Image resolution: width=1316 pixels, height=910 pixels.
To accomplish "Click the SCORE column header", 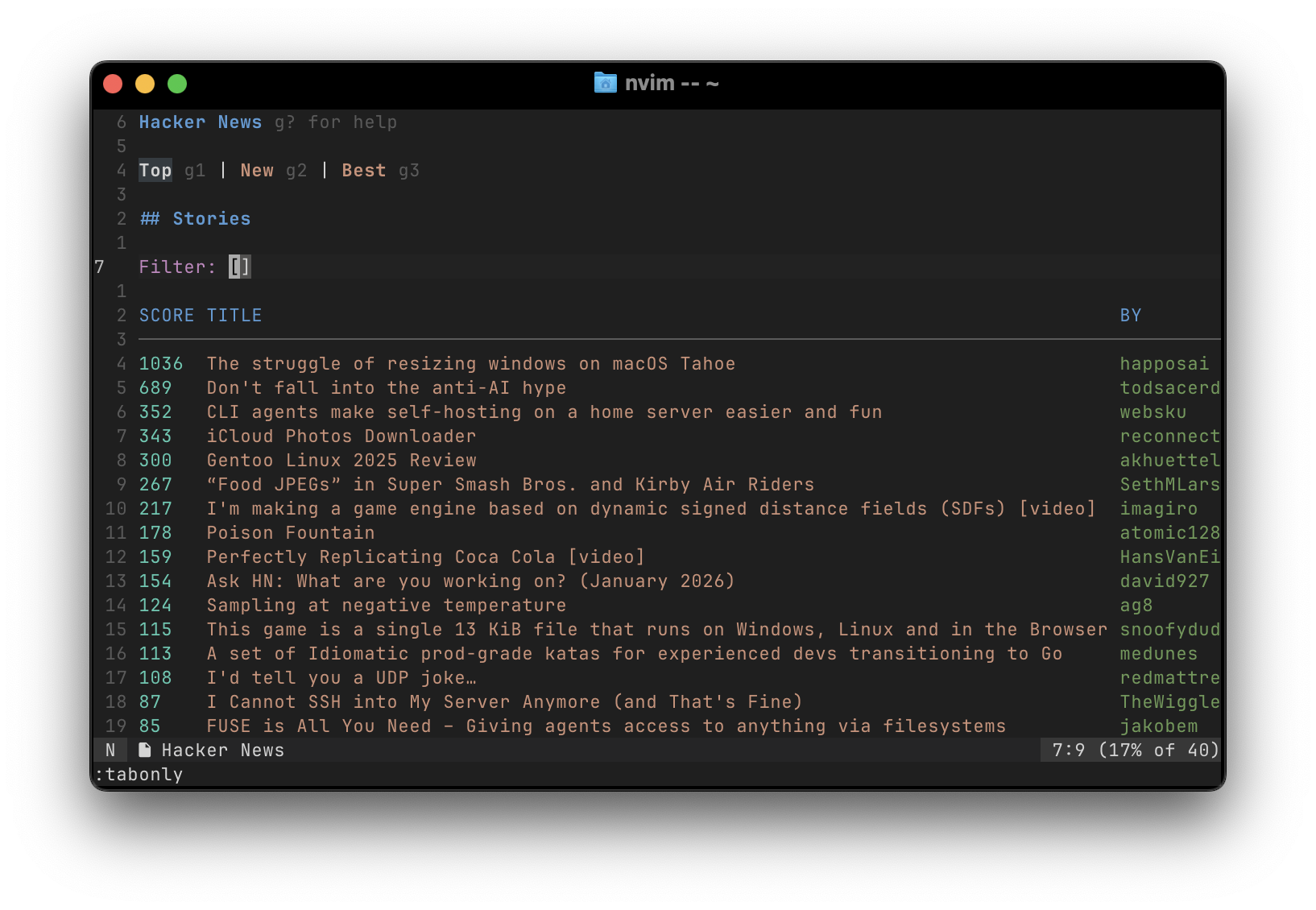I will pyautogui.click(x=167, y=315).
